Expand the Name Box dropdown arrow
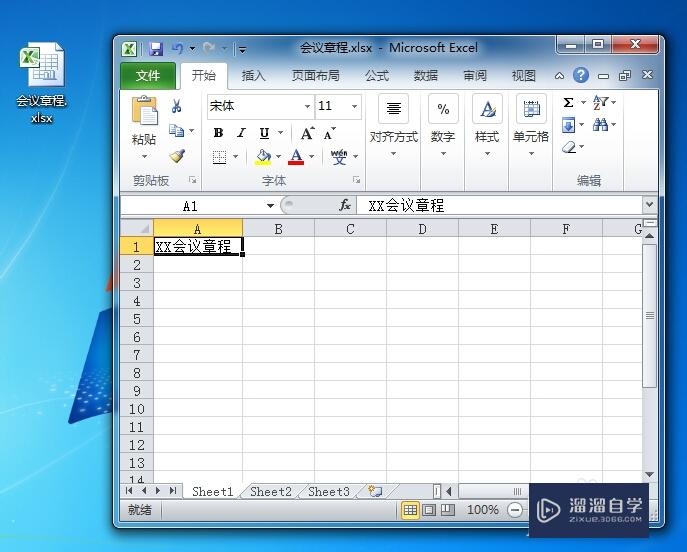The width and height of the screenshot is (687, 552). pyautogui.click(x=270, y=205)
